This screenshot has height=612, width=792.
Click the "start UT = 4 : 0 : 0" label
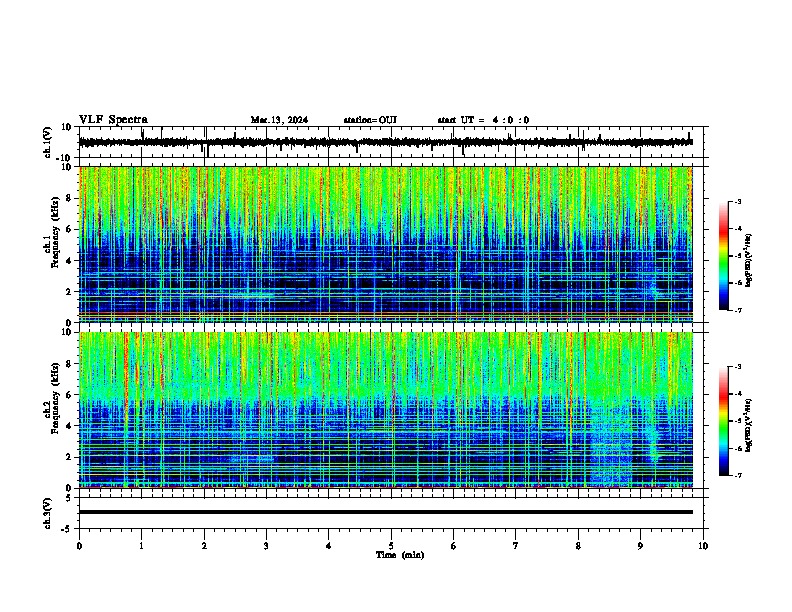(483, 120)
